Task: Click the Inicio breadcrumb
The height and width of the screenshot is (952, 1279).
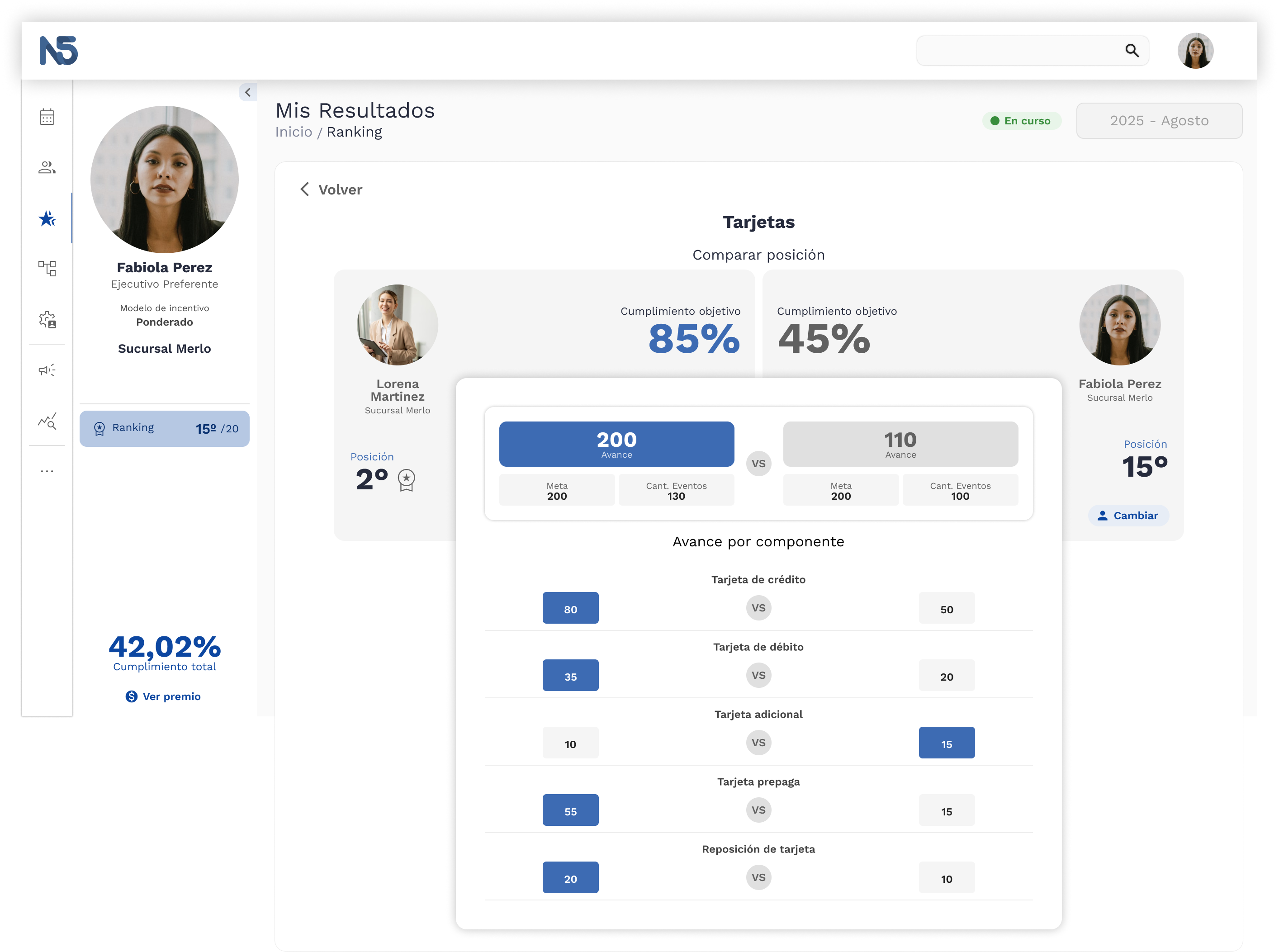Action: pyautogui.click(x=293, y=132)
